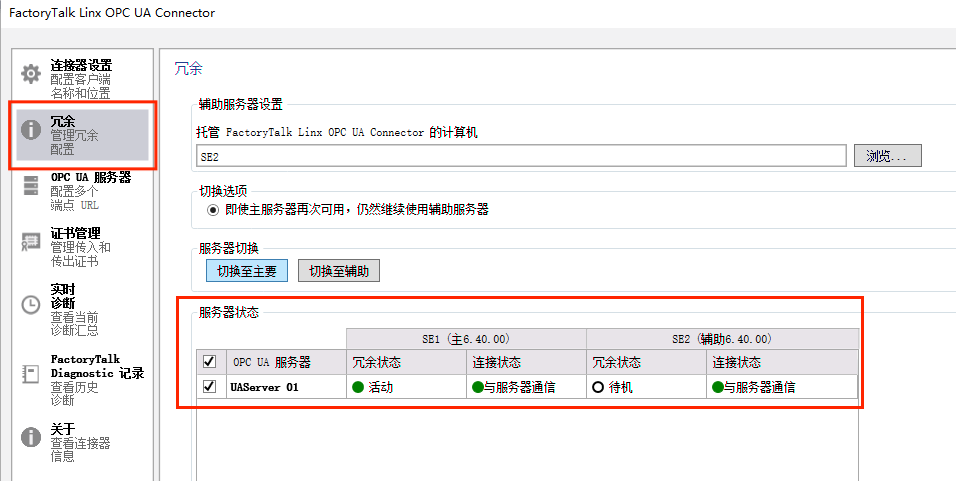Click green status dot next to 活动
Image resolution: width=956 pixels, height=482 pixels.
click(358, 387)
